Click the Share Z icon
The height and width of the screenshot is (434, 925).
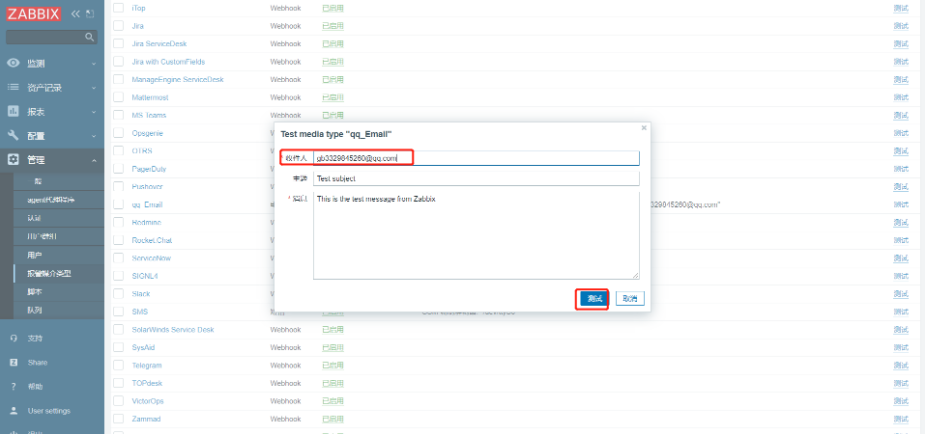(x=14, y=363)
